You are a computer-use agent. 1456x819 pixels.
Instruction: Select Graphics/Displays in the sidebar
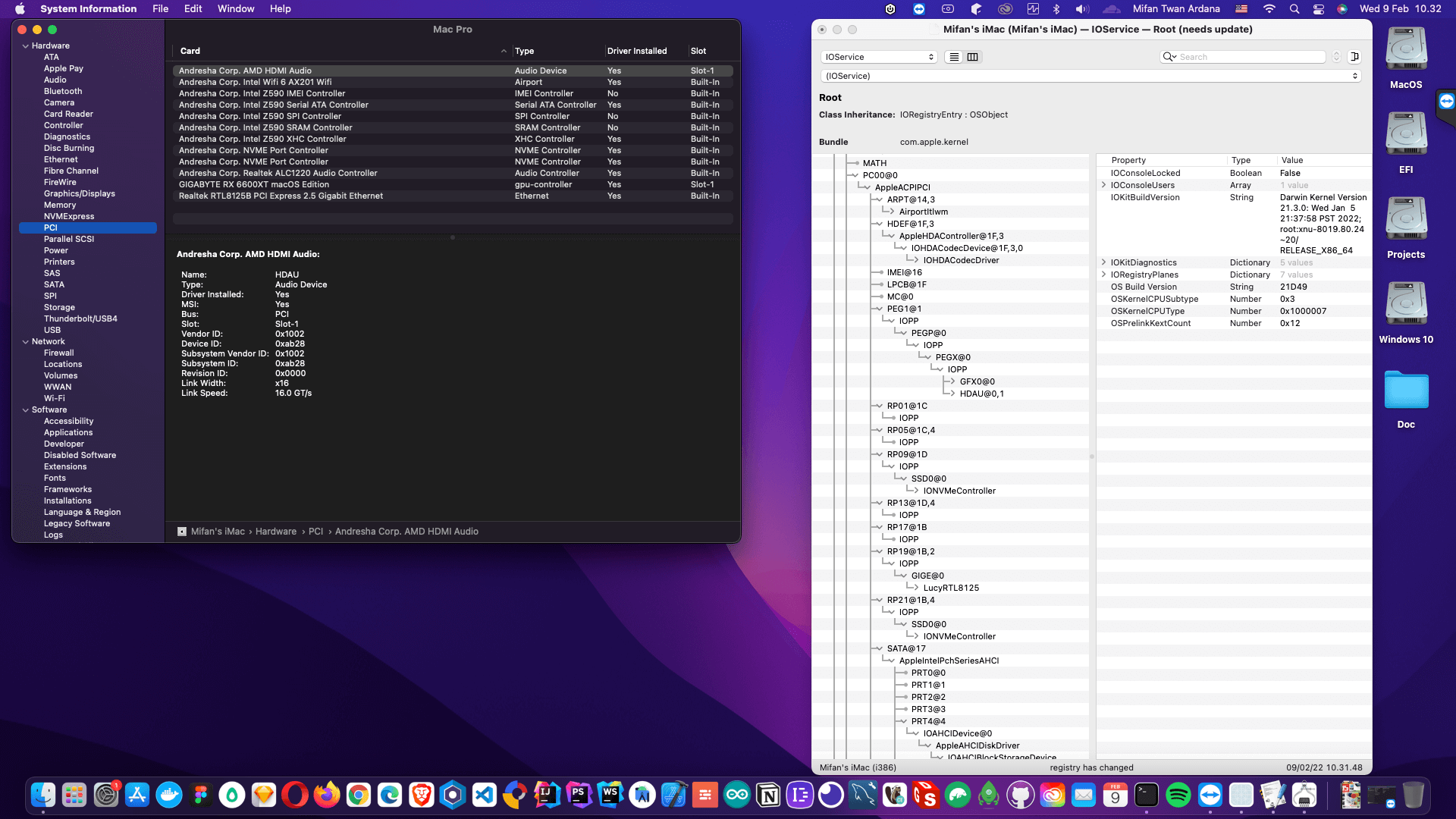80,194
